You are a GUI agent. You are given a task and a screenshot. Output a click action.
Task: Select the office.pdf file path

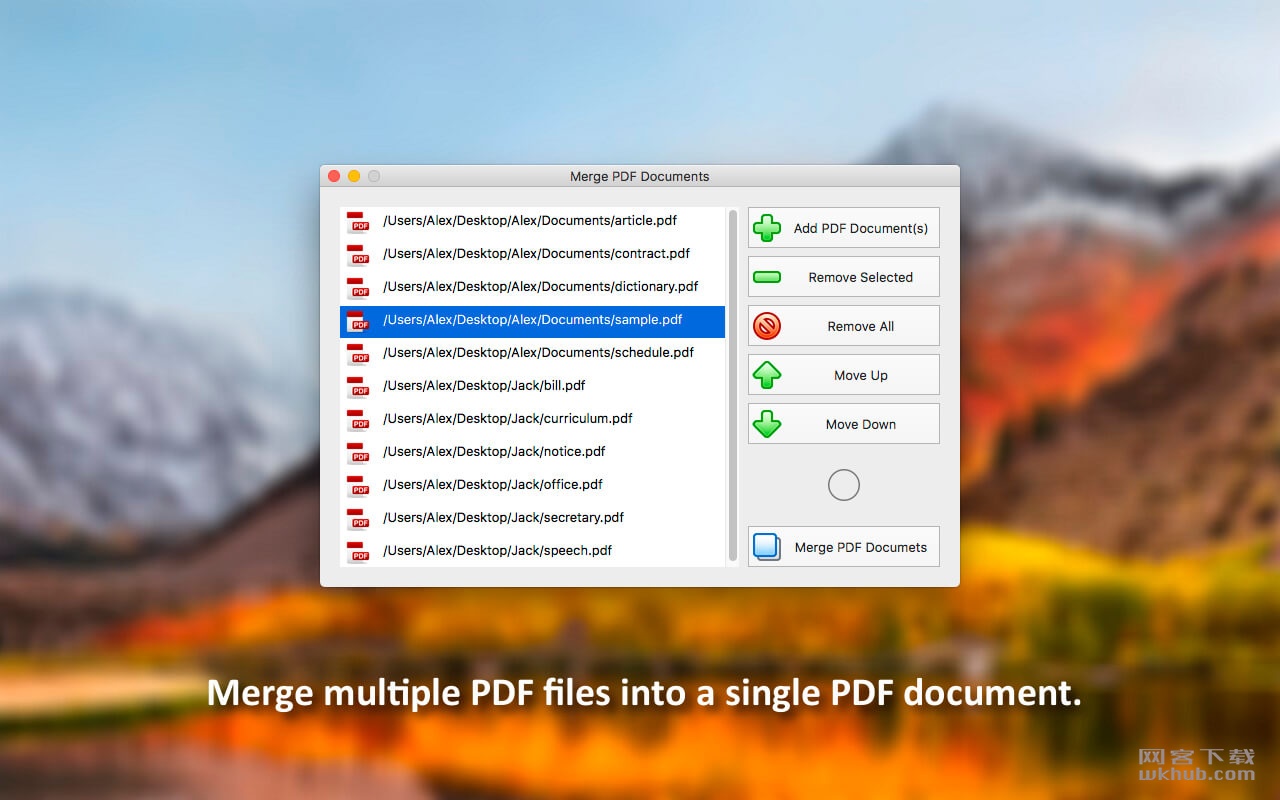point(493,484)
